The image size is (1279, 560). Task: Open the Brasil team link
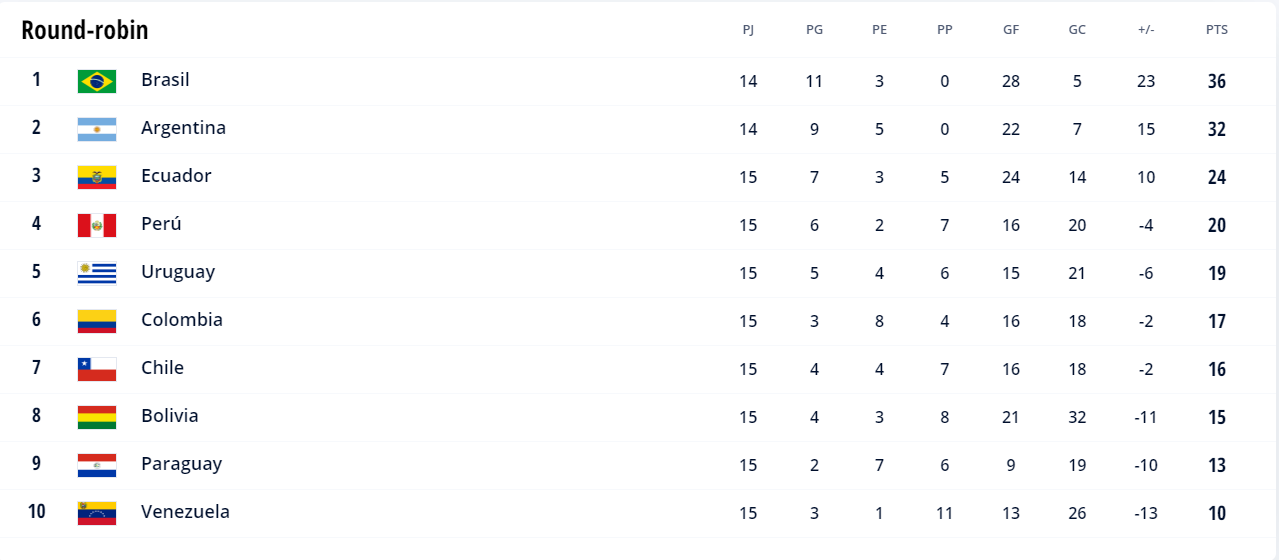[165, 80]
